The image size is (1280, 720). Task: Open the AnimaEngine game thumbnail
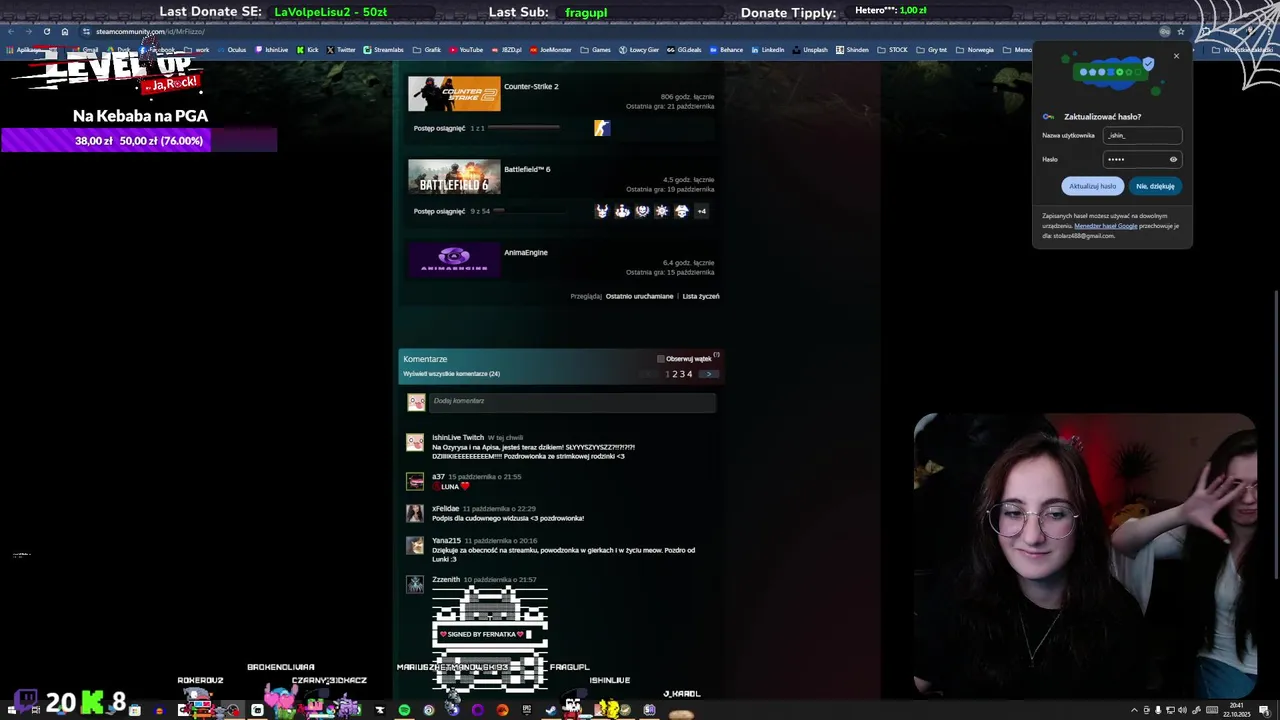tap(454, 260)
